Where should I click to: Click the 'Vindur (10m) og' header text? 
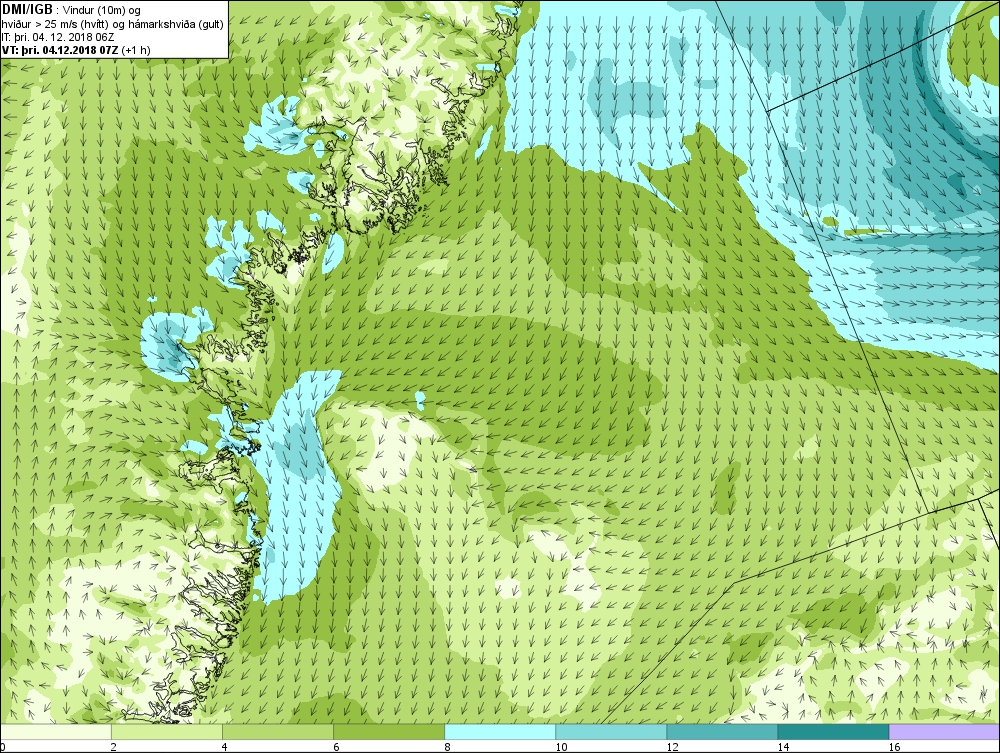click(102, 11)
